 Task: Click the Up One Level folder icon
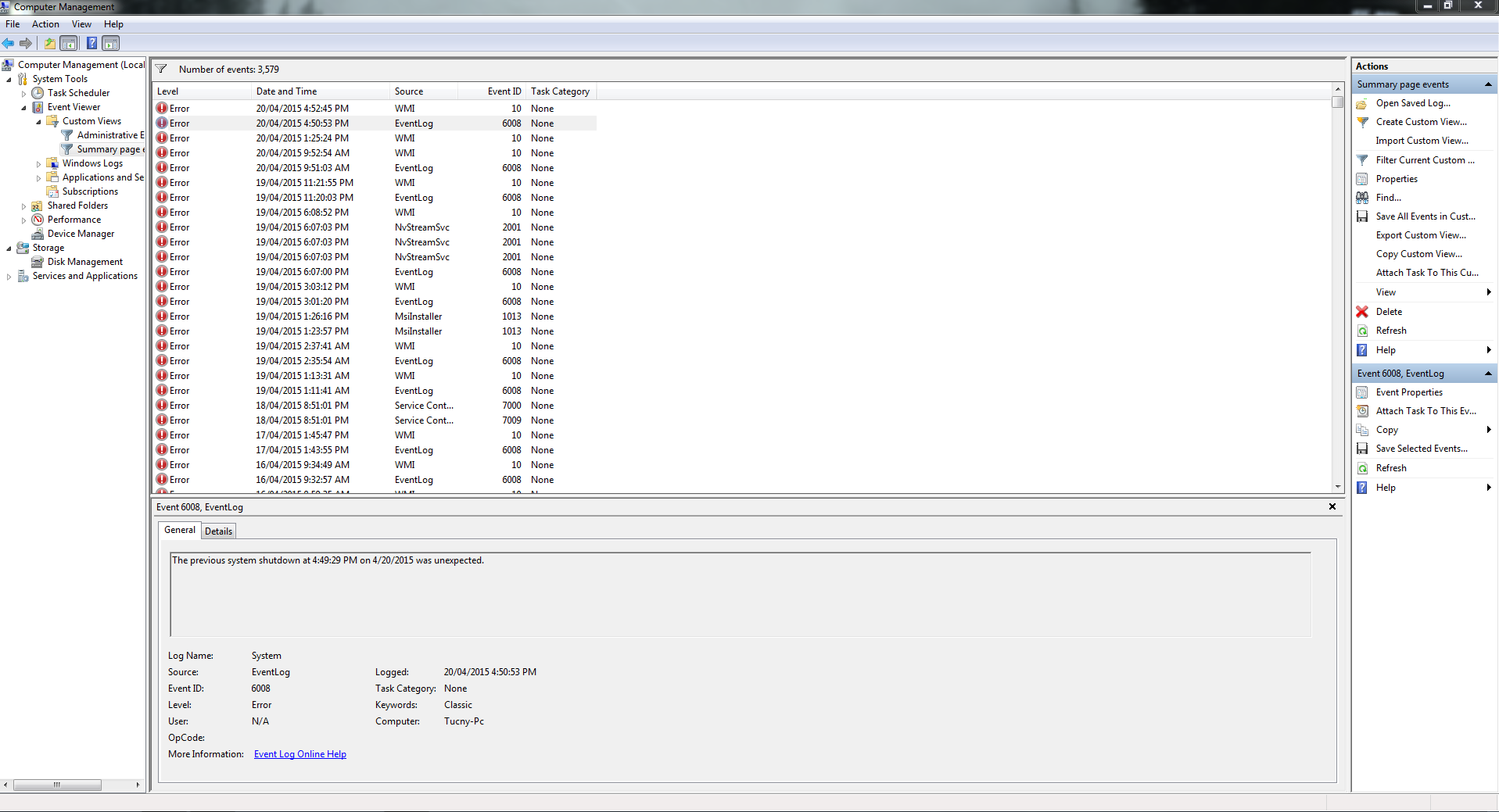click(x=50, y=43)
